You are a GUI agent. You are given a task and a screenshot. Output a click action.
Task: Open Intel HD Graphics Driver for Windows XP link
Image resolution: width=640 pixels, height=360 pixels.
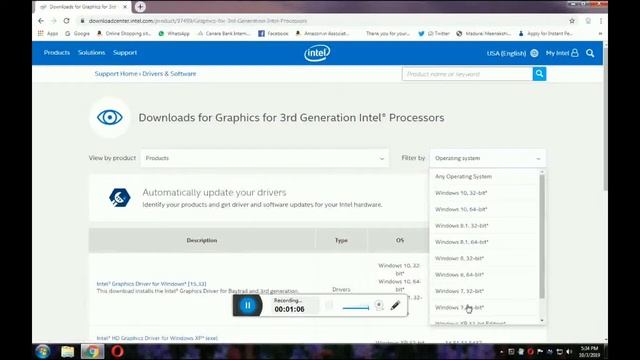click(x=157, y=338)
